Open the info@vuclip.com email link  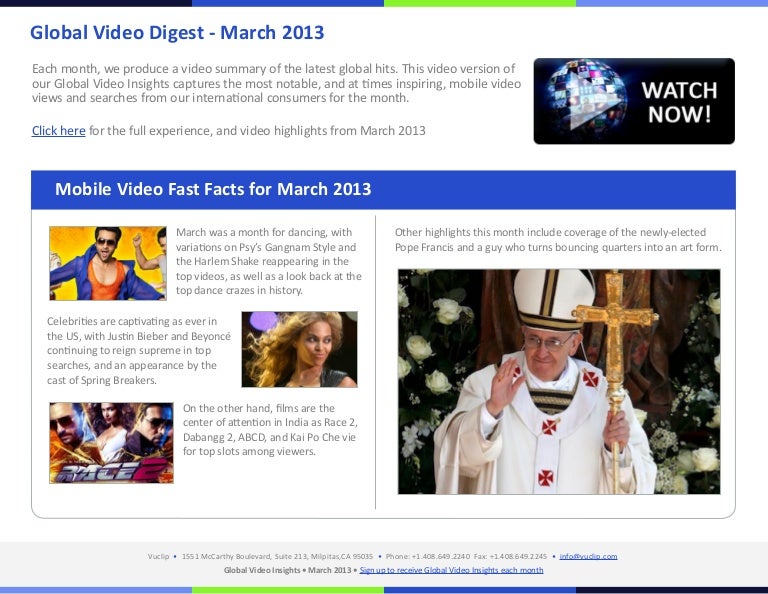tap(588, 556)
